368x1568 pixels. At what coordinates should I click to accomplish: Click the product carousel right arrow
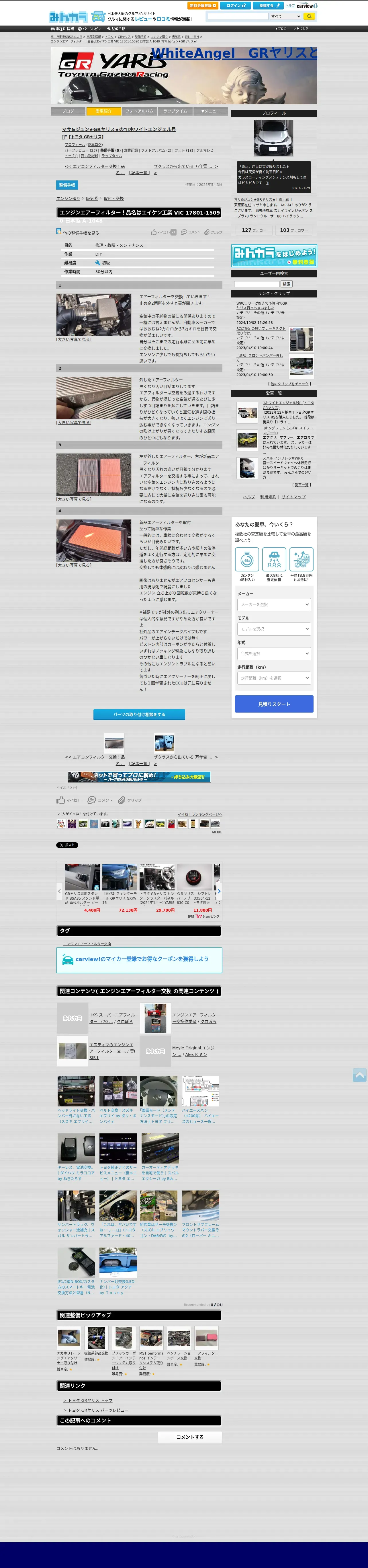tap(218, 890)
